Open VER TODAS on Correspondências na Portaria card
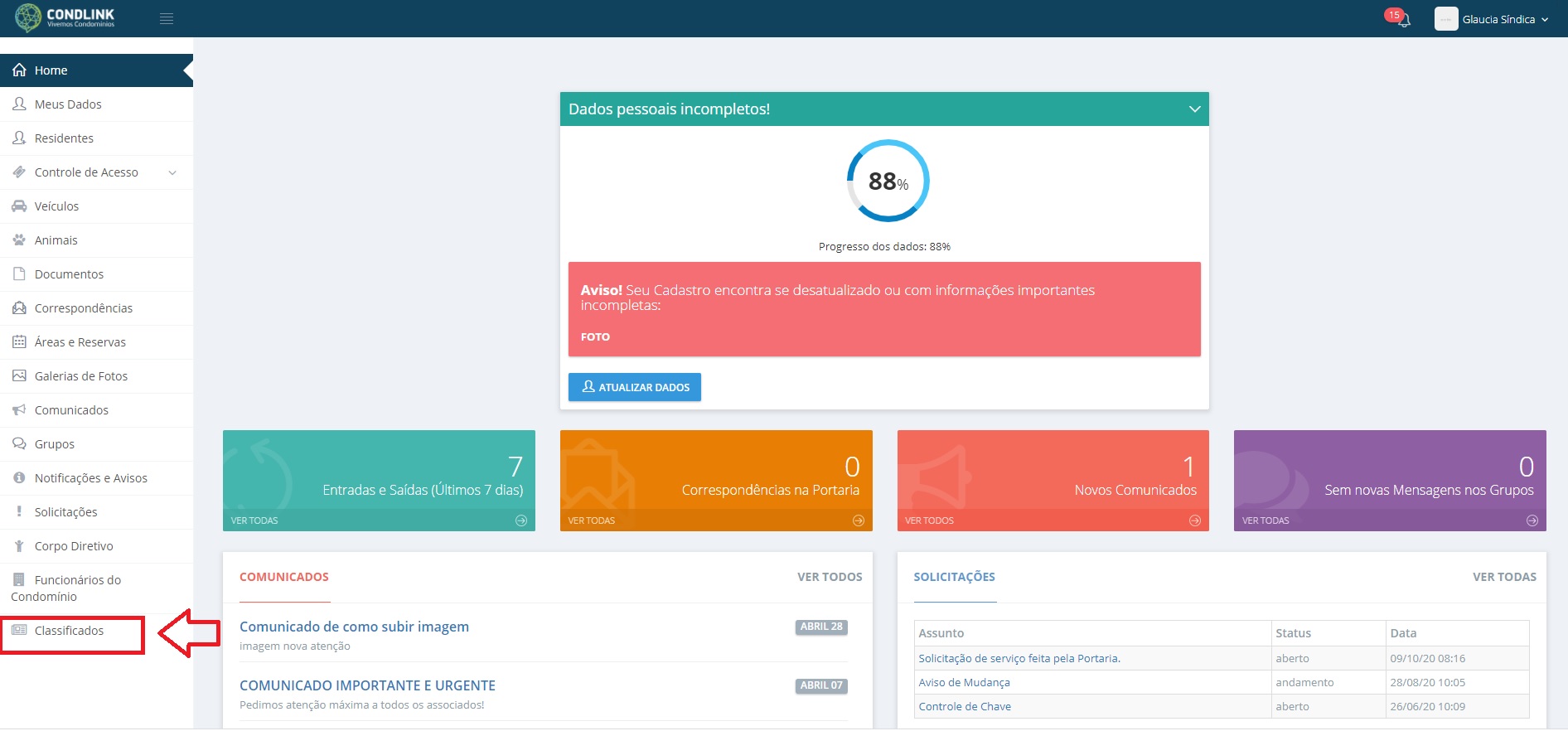This screenshot has height=731, width=1568. pyautogui.click(x=592, y=520)
